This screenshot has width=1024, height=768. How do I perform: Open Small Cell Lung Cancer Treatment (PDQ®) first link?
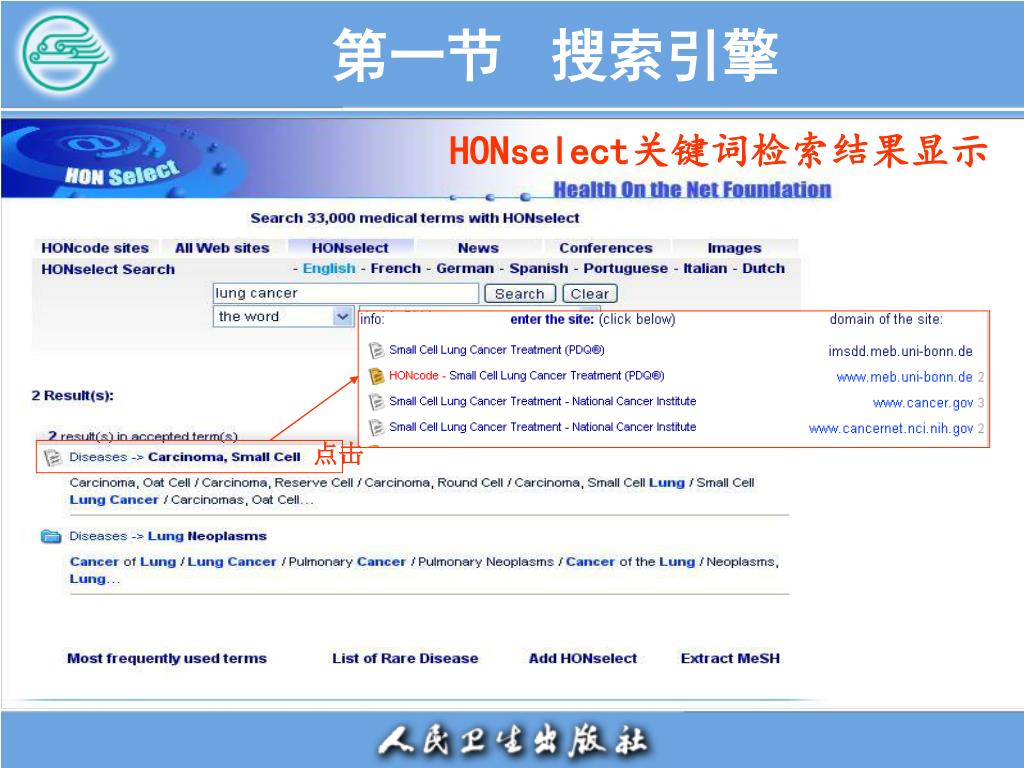[x=496, y=350]
